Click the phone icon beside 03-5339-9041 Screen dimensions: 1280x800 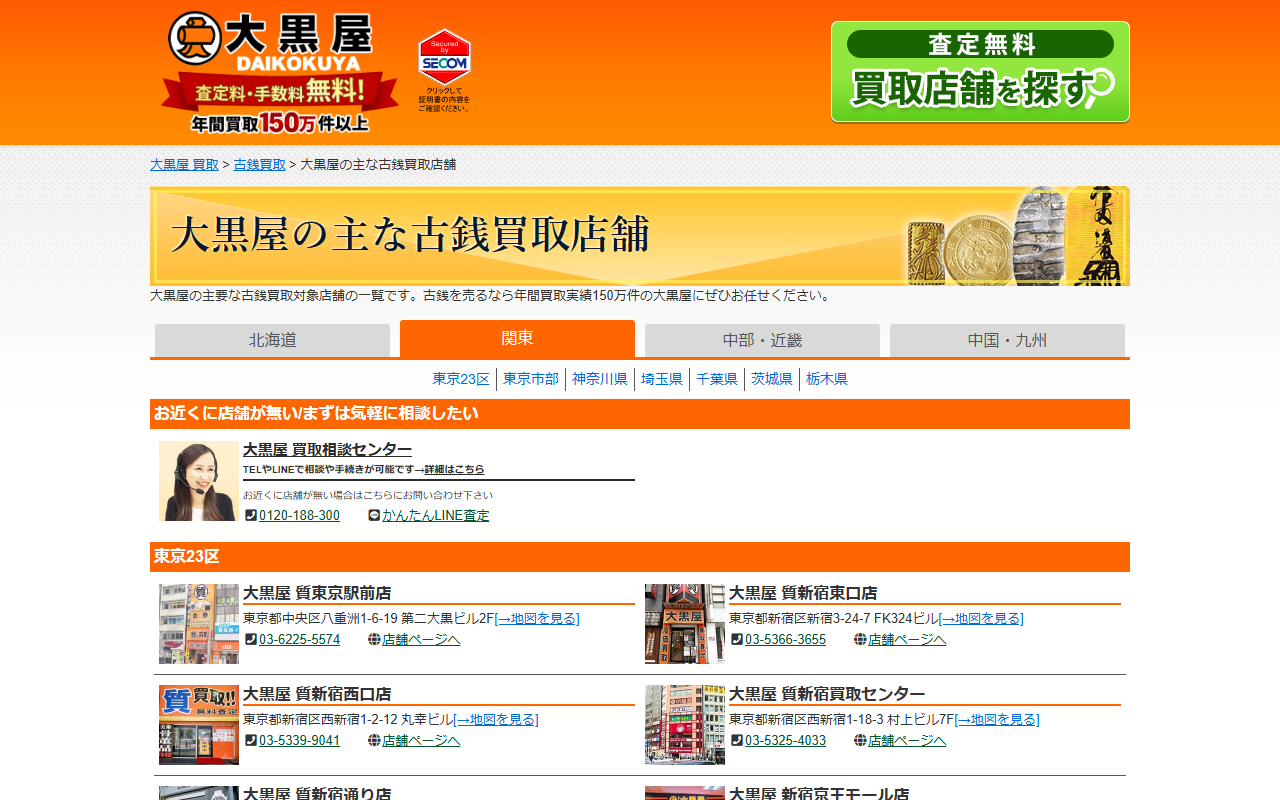[x=251, y=741]
